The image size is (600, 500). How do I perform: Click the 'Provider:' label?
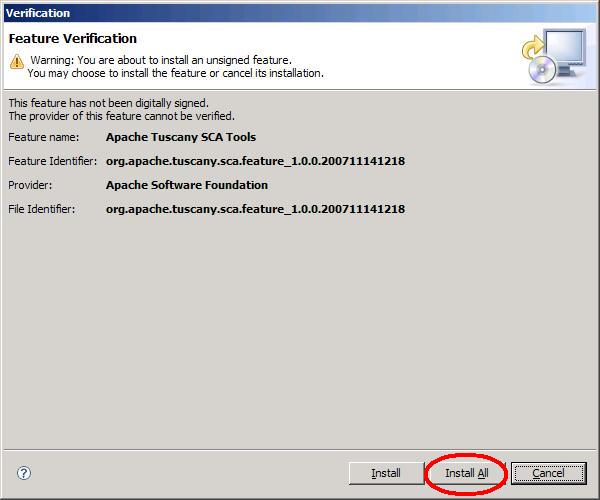pyautogui.click(x=30, y=185)
